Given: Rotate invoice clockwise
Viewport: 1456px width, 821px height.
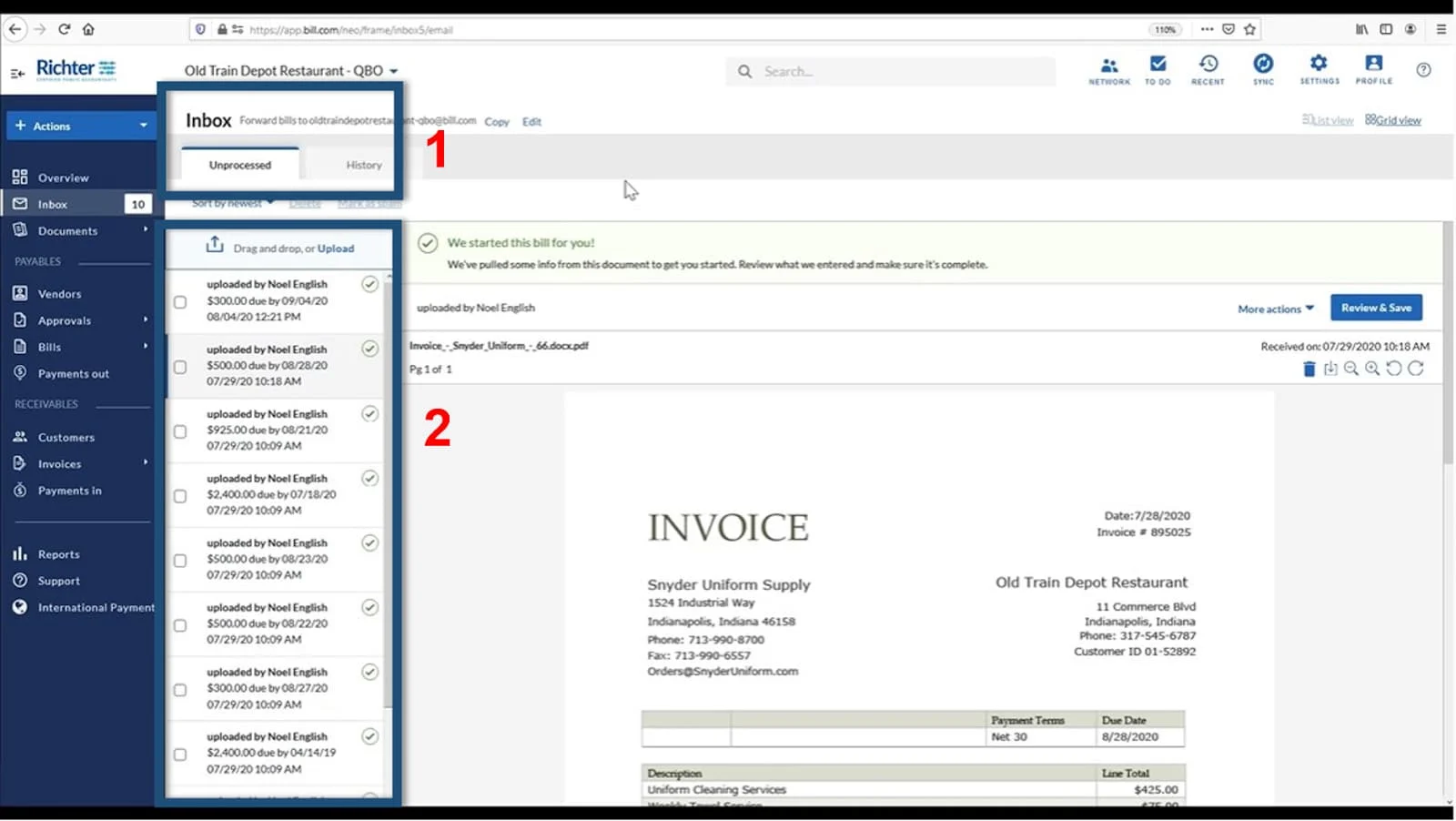Looking at the screenshot, I should [1416, 369].
